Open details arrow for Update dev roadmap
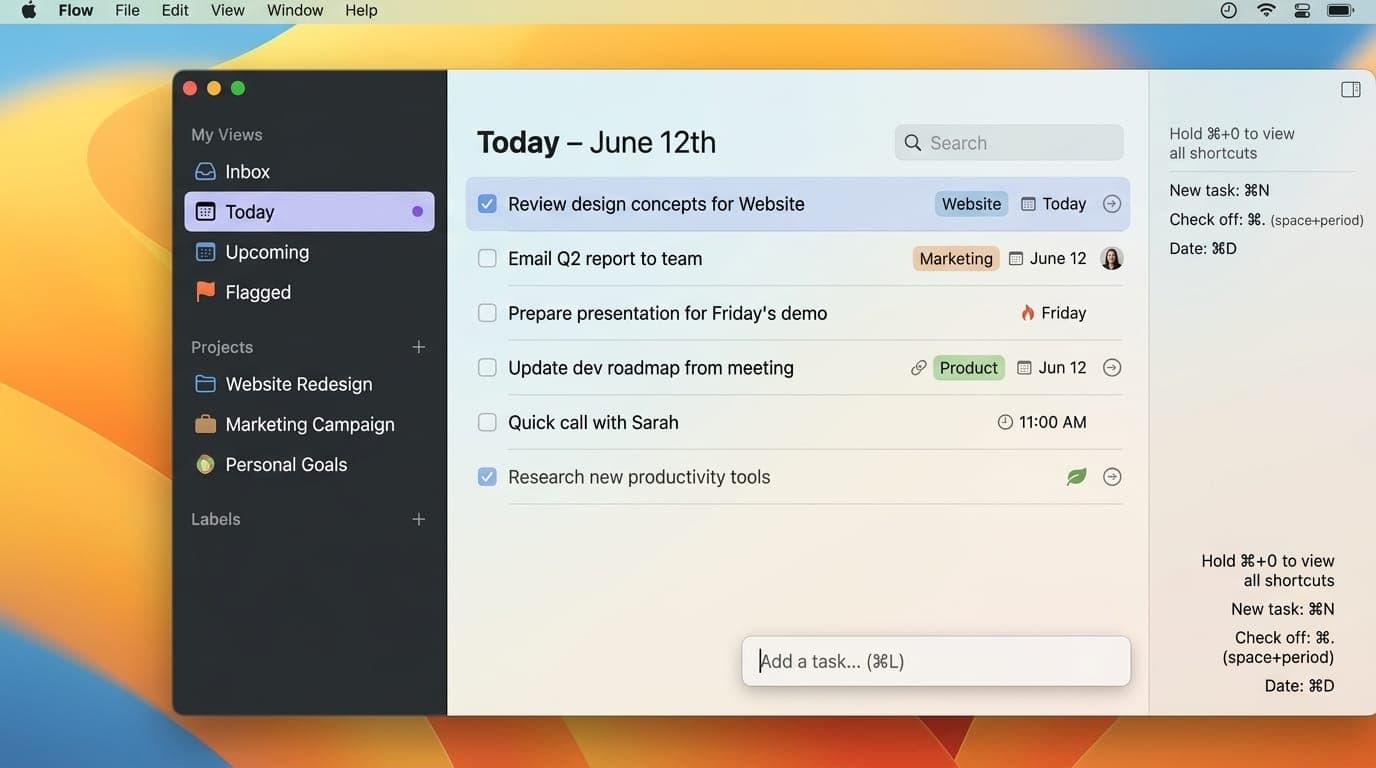Screen dimensions: 1376x768 (1112, 368)
